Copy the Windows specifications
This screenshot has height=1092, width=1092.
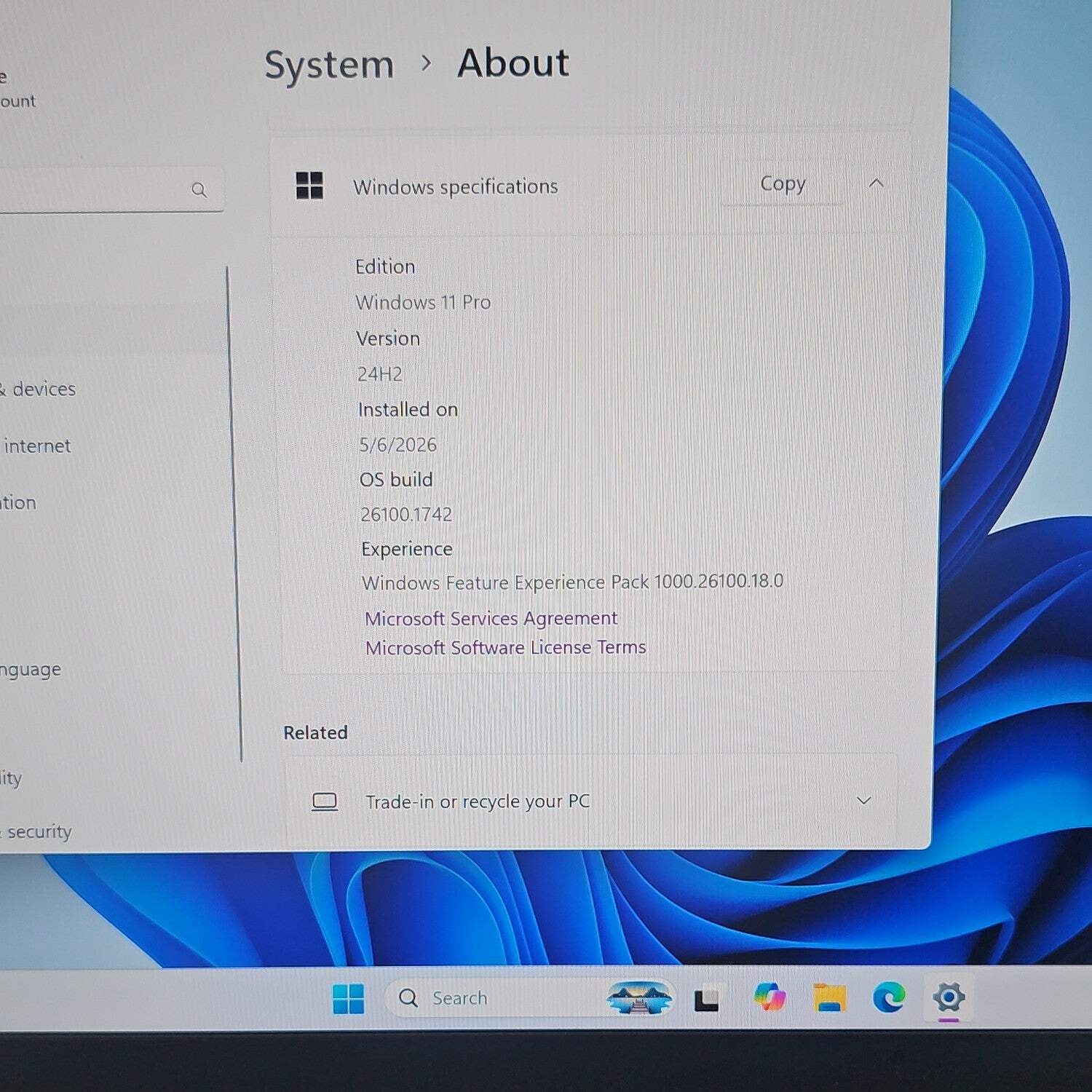tap(783, 183)
